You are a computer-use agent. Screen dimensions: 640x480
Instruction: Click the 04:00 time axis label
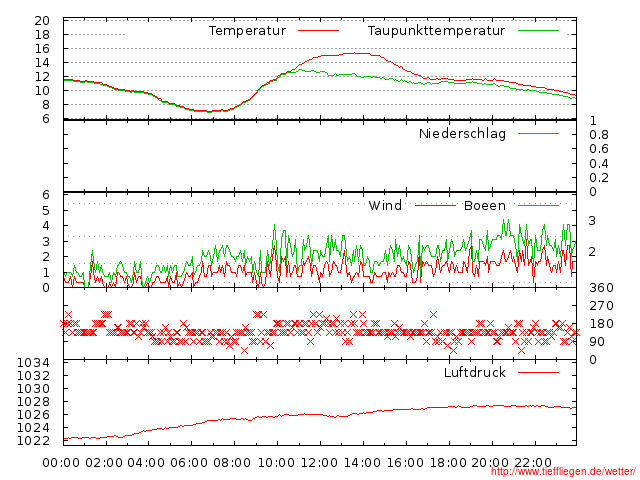(147, 462)
